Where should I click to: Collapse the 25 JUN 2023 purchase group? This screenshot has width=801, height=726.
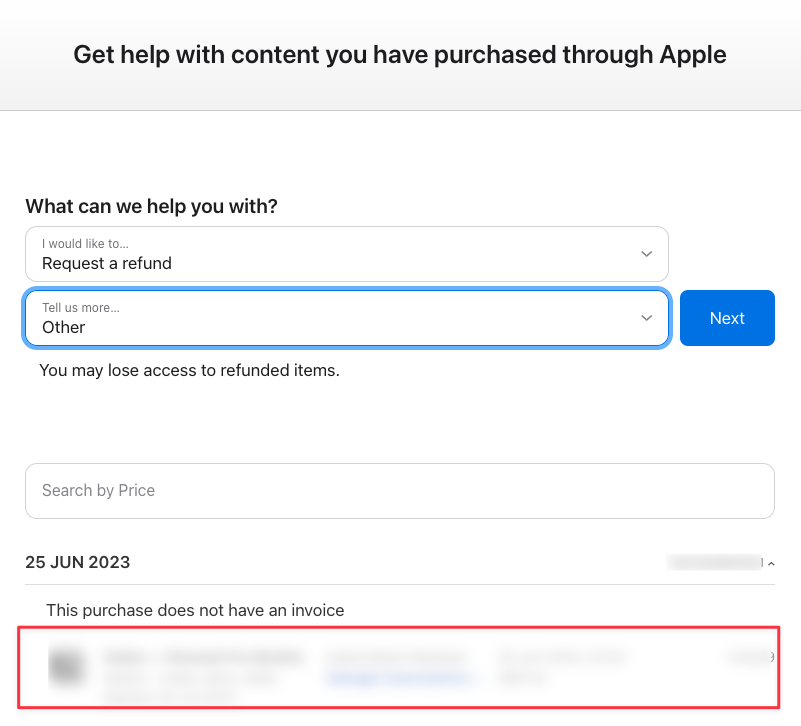pyautogui.click(x=770, y=564)
